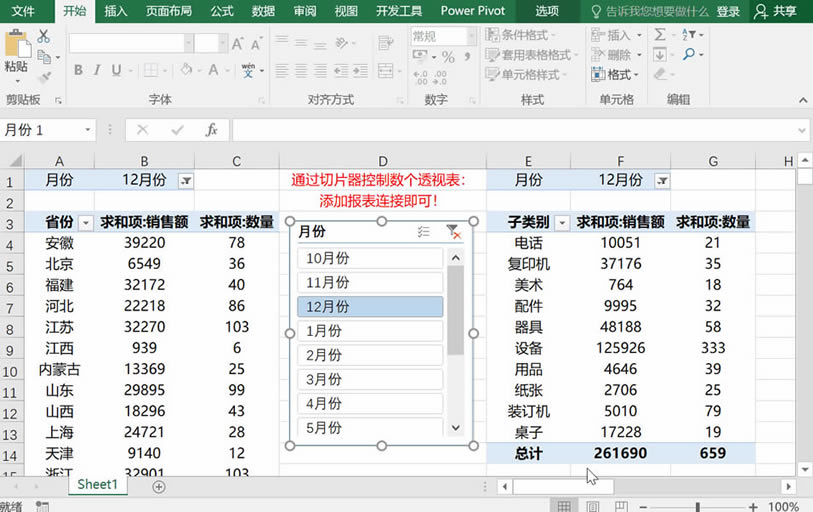Click the Fill down arrow icon
This screenshot has width=813, height=512.
tap(660, 54)
